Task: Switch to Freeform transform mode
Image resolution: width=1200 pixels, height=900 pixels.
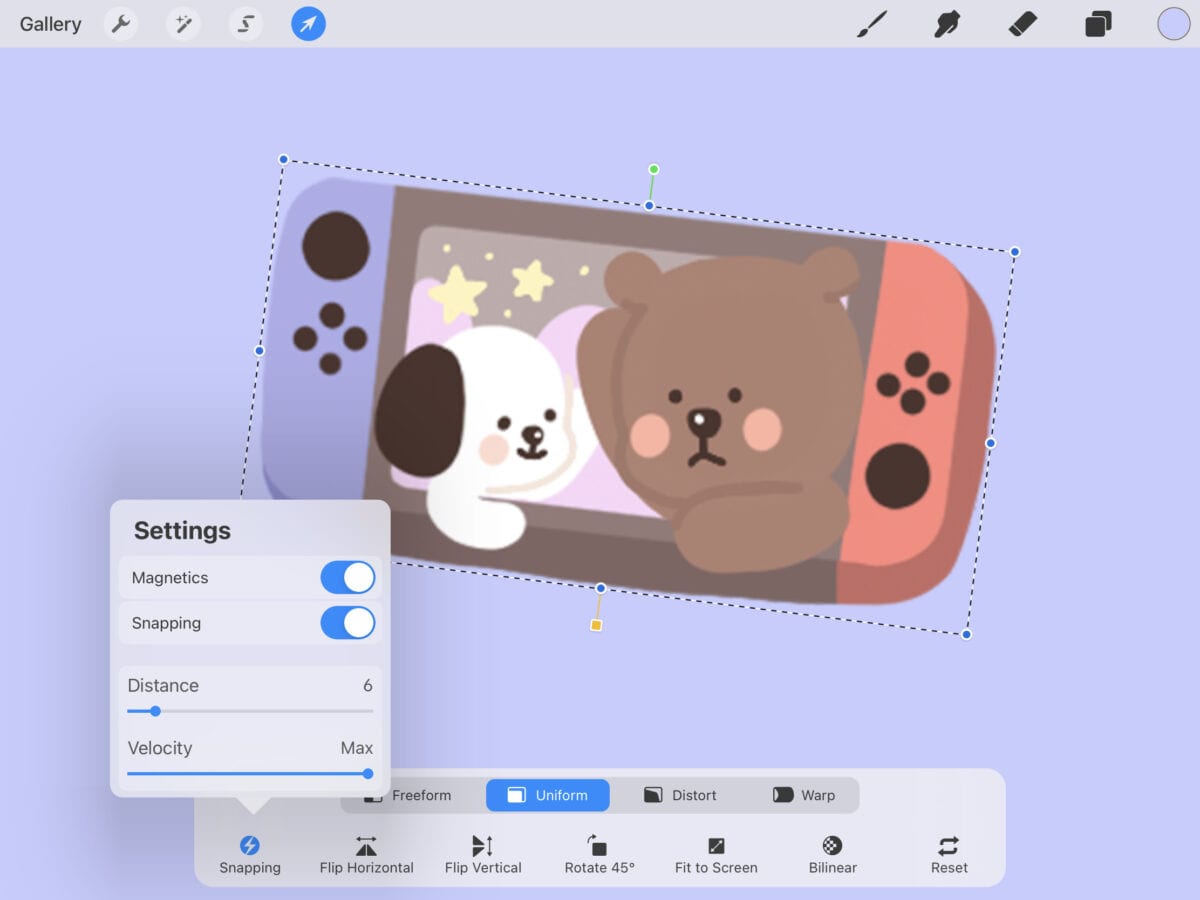Action: pyautogui.click(x=420, y=796)
